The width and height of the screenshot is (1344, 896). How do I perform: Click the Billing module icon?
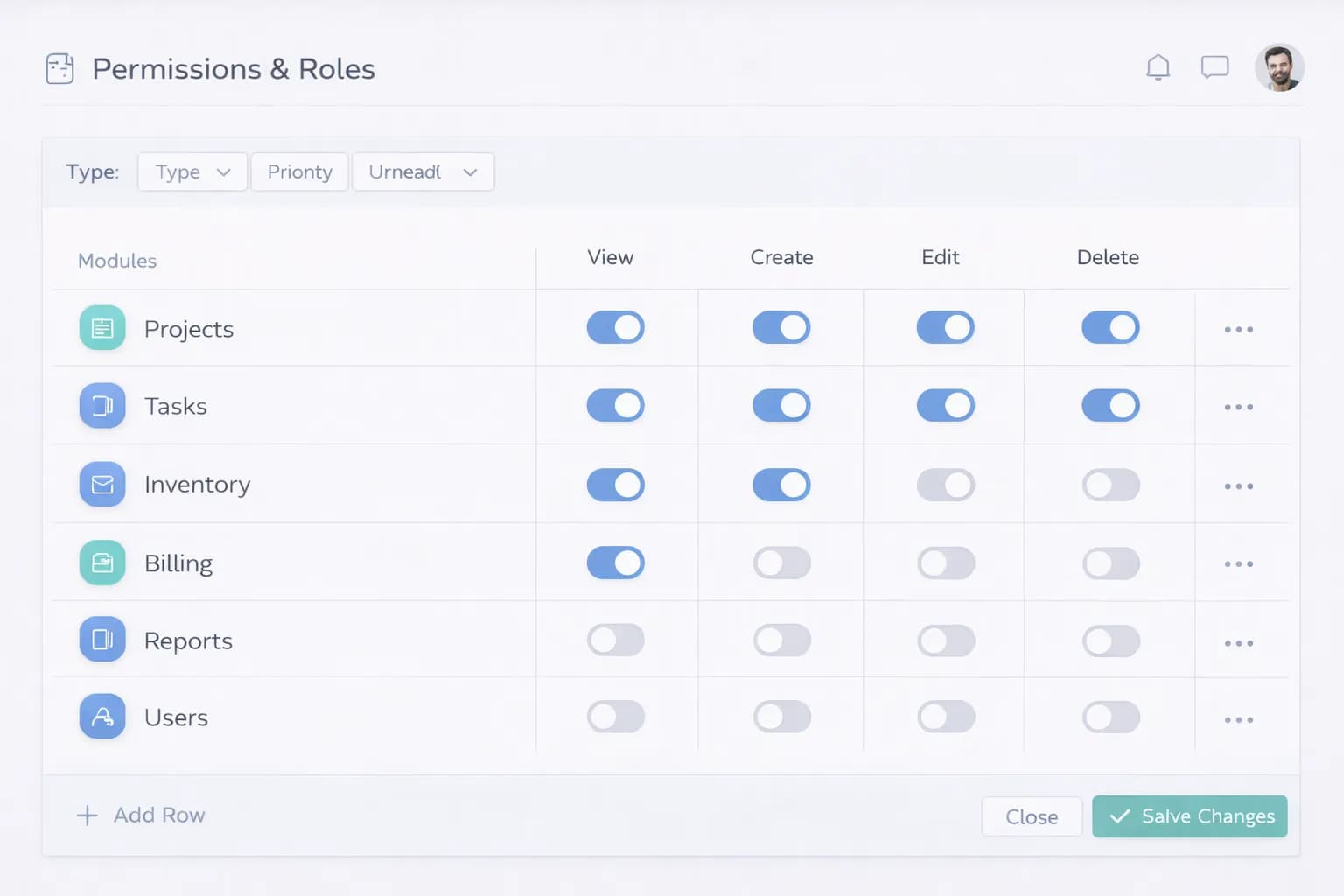(x=102, y=563)
